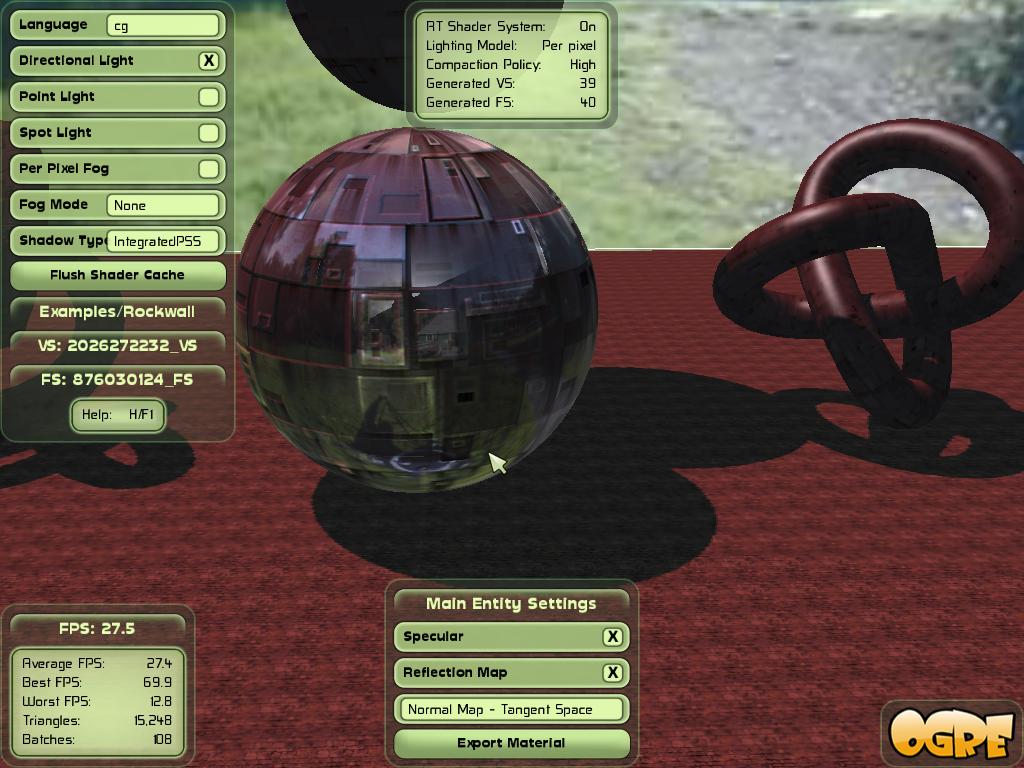The width and height of the screenshot is (1024, 768).
Task: Click the Generated FS: 40 row
Action: pyautogui.click(x=511, y=102)
